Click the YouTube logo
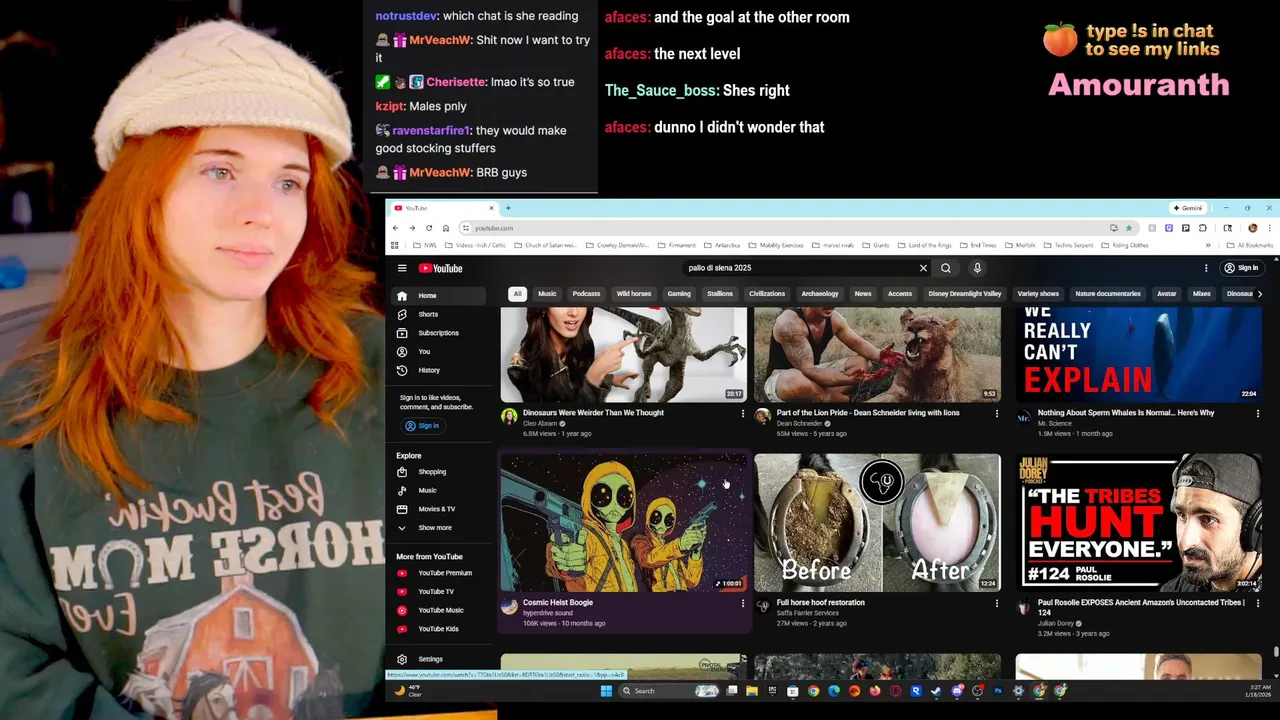The height and width of the screenshot is (720, 1280). [441, 268]
